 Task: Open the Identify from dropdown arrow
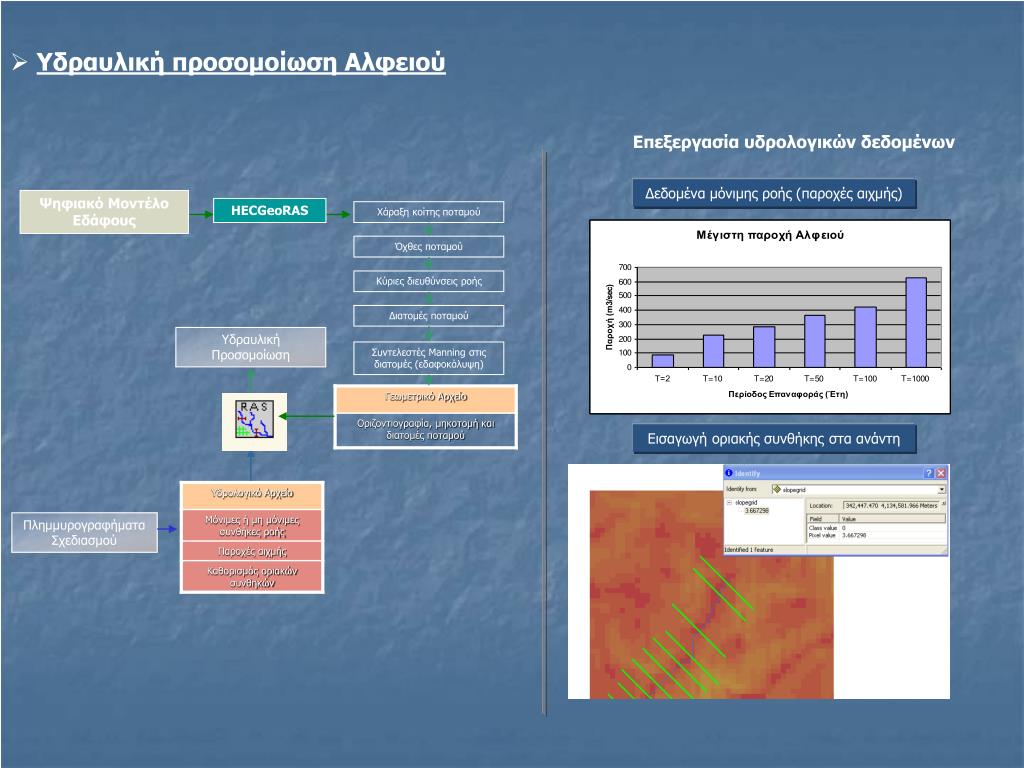click(941, 489)
